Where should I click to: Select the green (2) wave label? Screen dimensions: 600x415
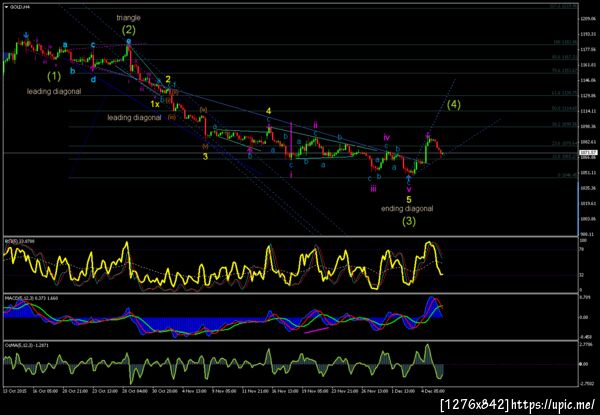pos(129,29)
